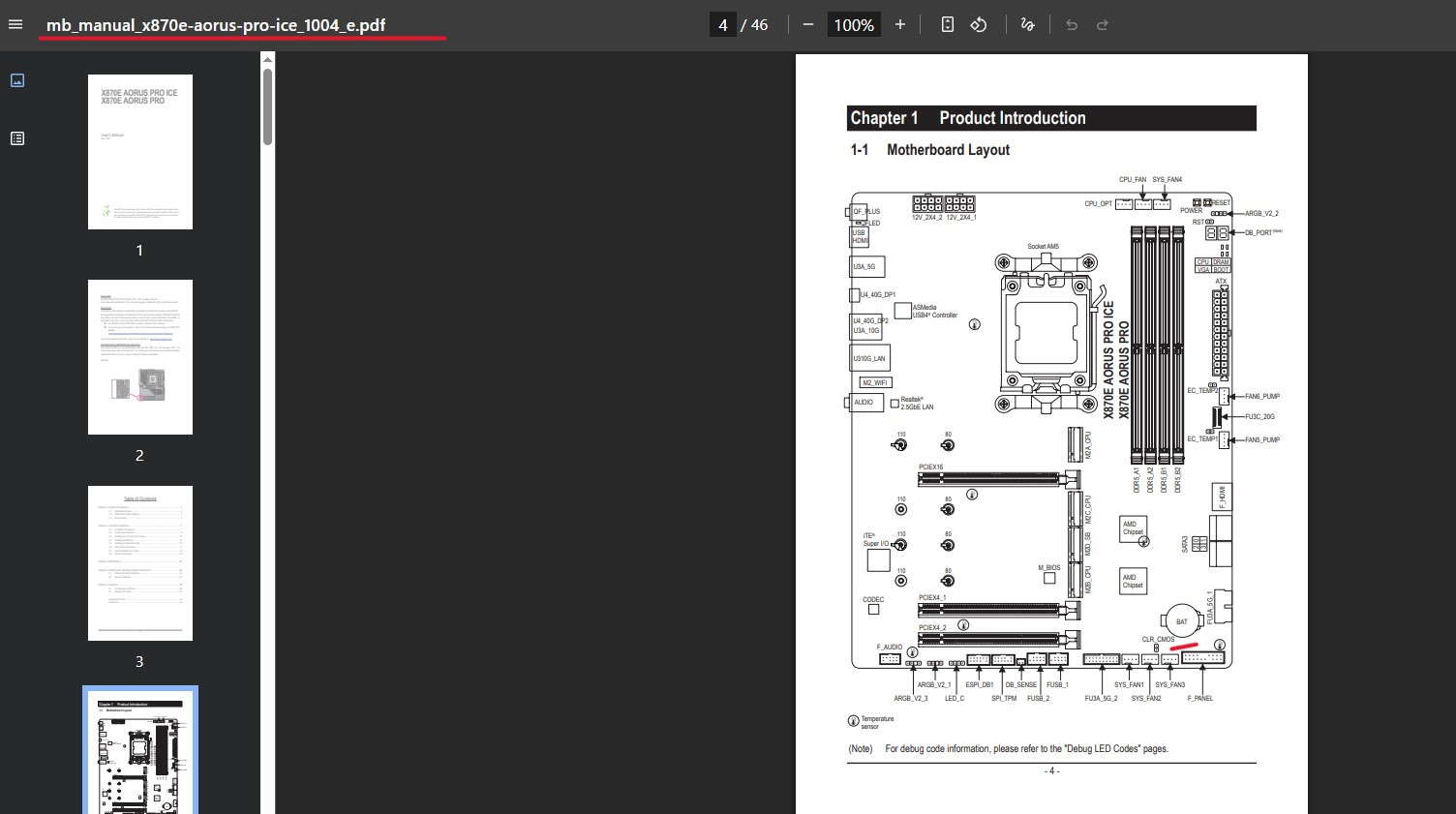Toggle fit to page view
1456x814 pixels.
pos(948,24)
